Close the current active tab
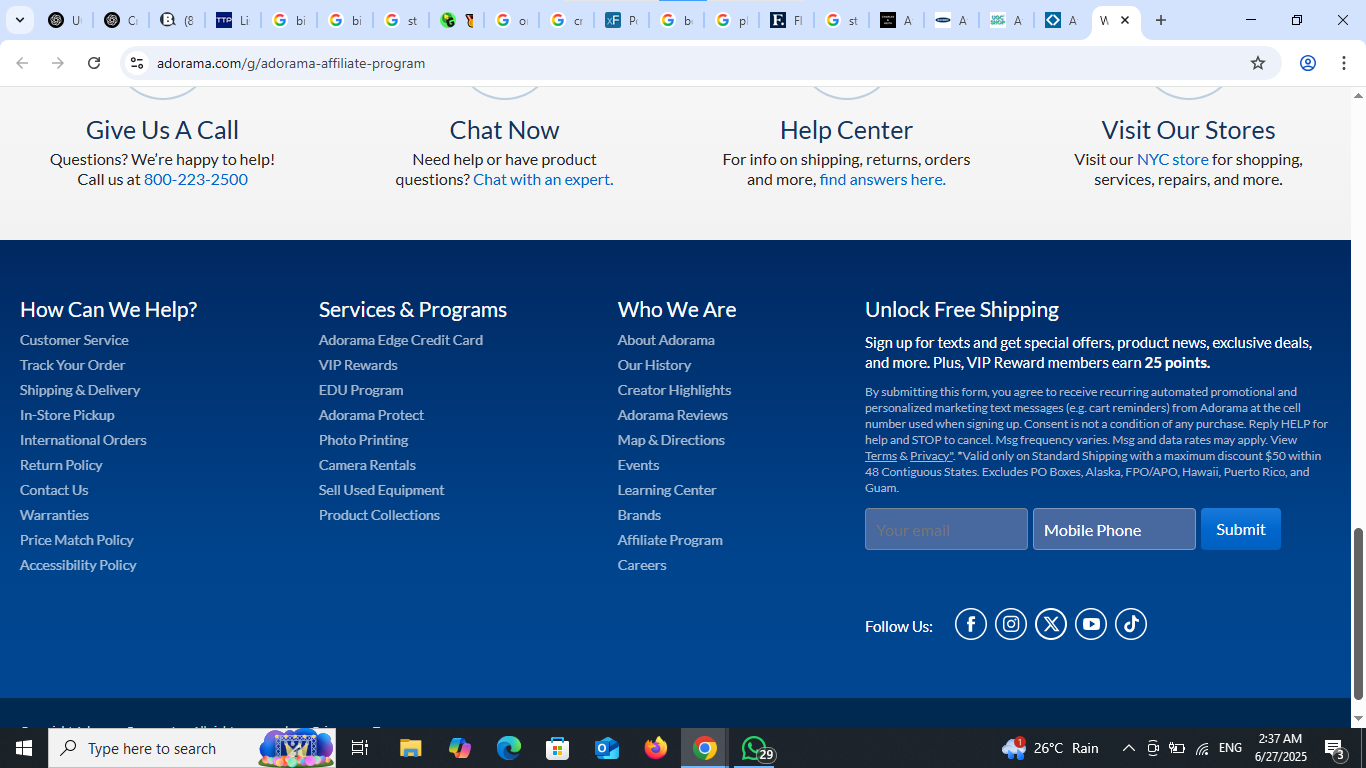Screen dimensions: 1366x768 pos(1125,20)
